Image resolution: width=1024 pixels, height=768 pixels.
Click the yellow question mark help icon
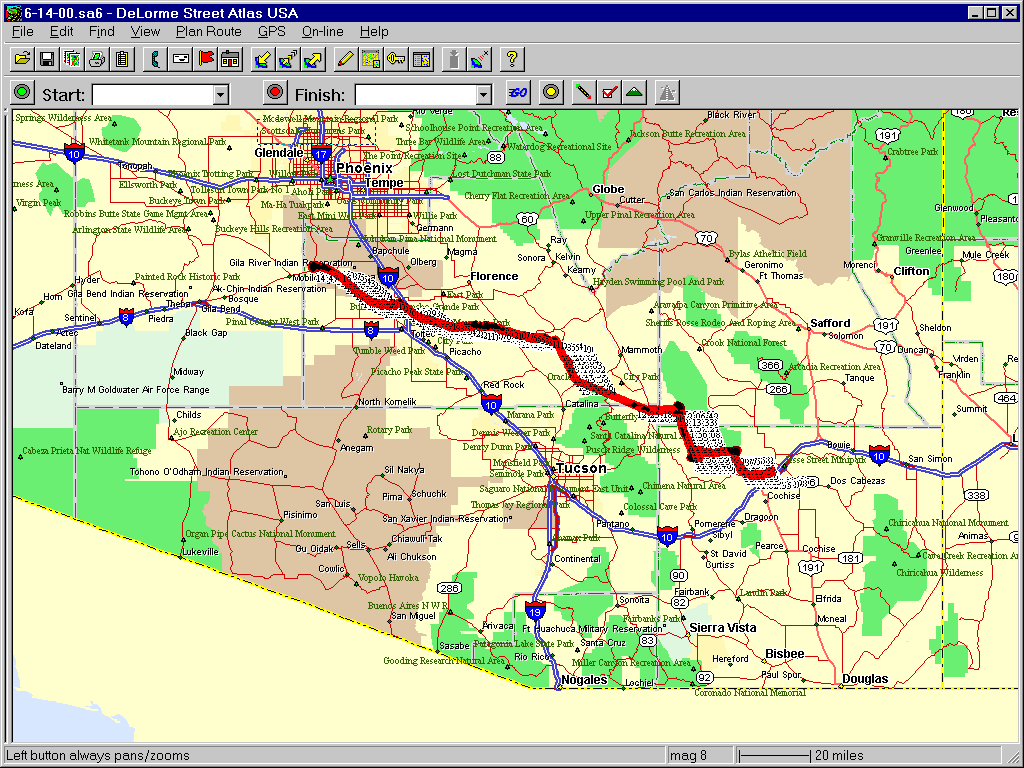(511, 59)
